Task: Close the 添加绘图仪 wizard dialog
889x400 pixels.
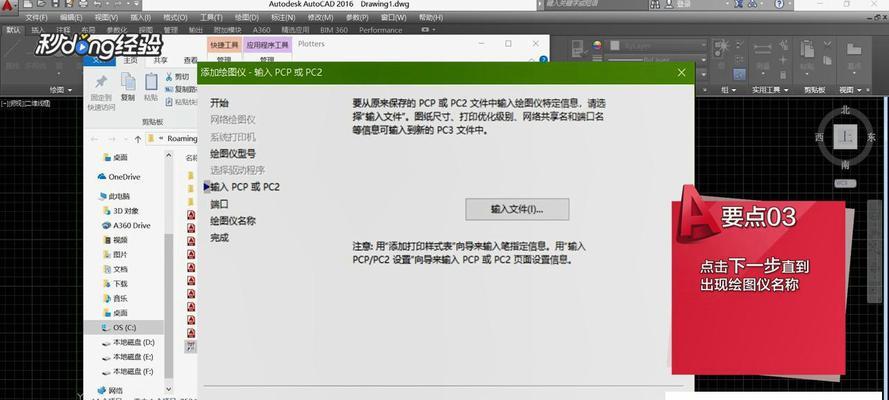Action: pos(681,73)
